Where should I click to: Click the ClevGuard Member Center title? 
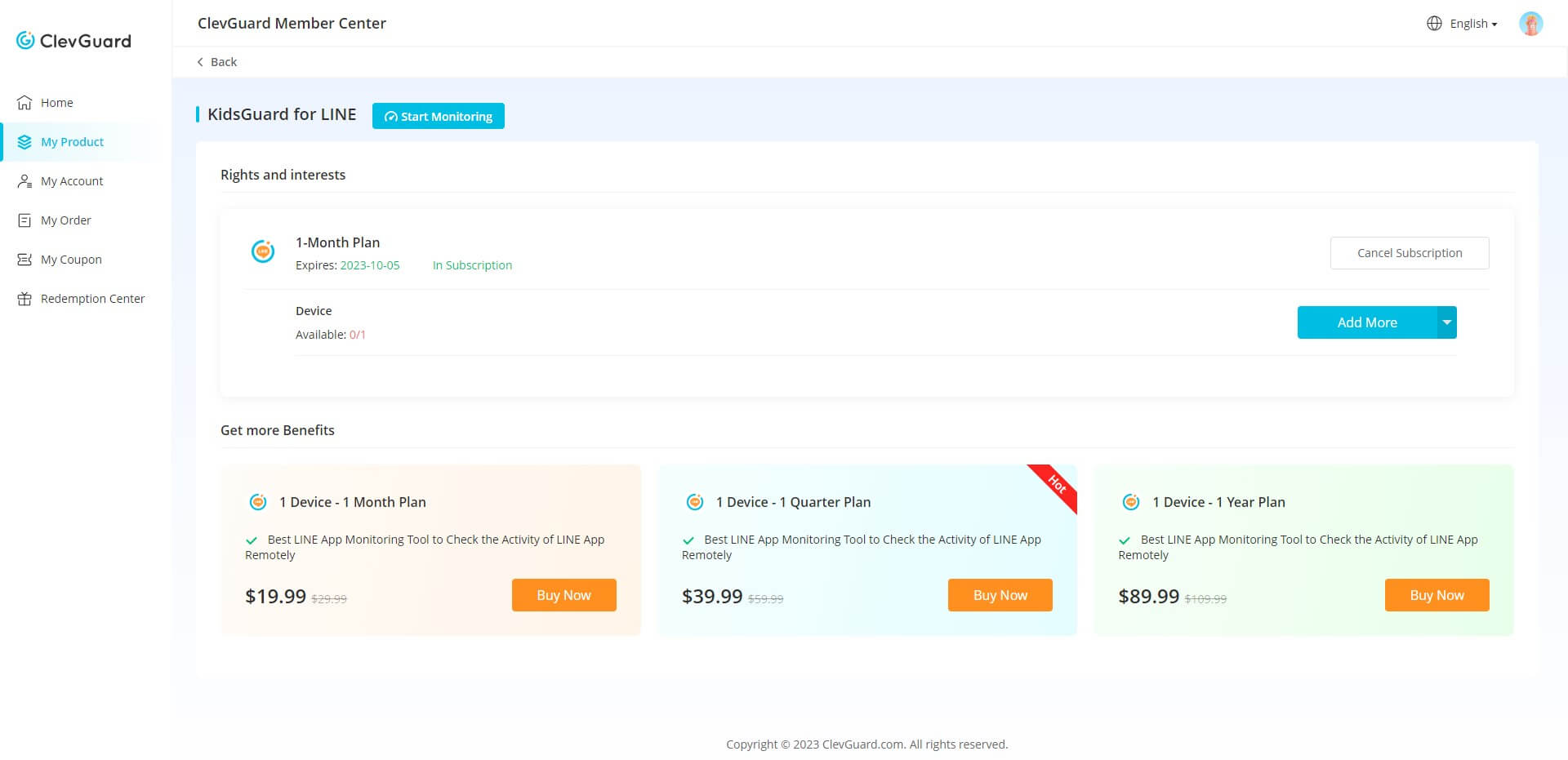(292, 23)
